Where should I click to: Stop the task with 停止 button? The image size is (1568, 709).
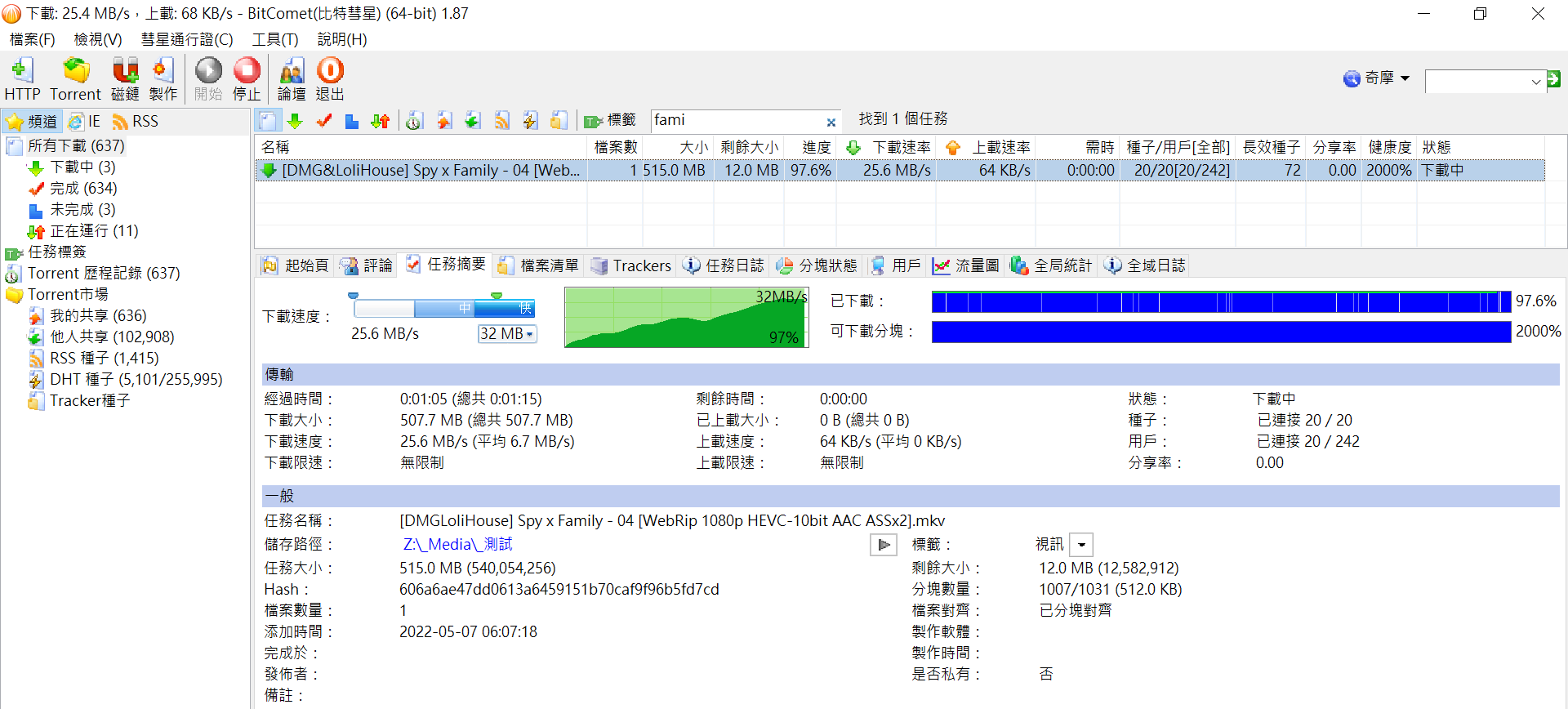(x=247, y=79)
